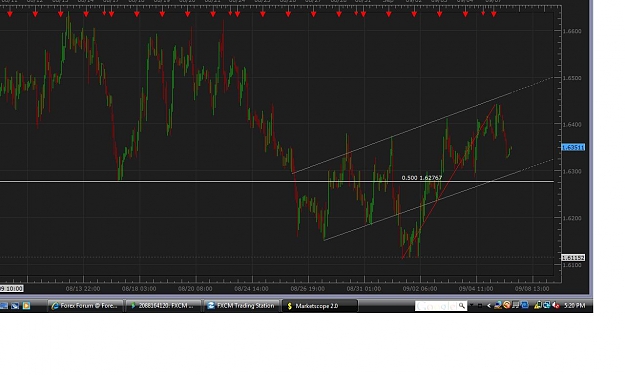The height and width of the screenshot is (375, 625).
Task: Click the 08/26 19:00 time axis label
Action: click(308, 289)
